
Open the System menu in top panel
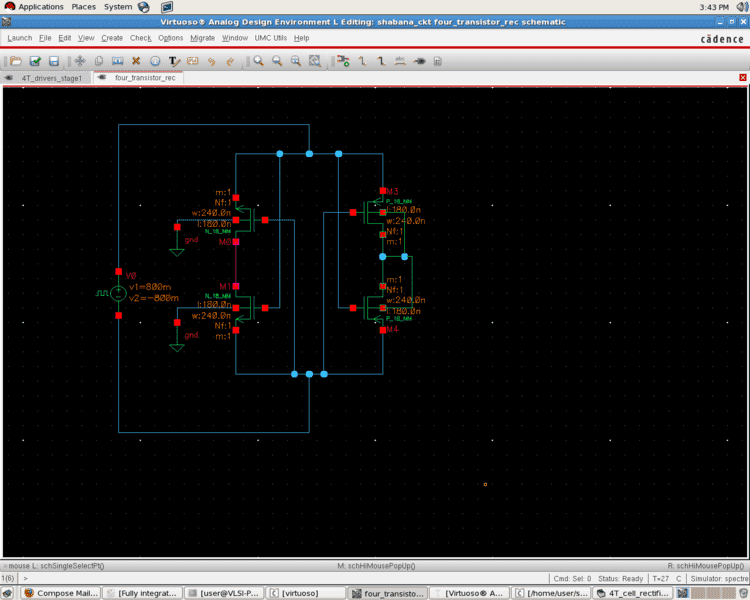117,7
